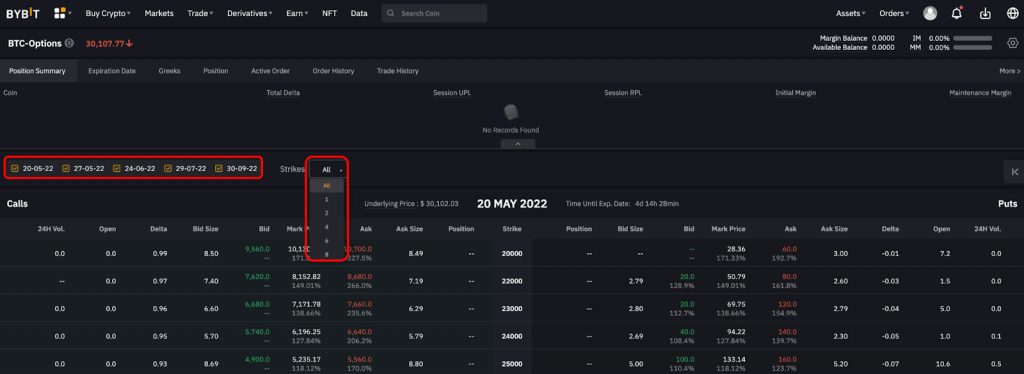
Task: Toggle the 24-06-22 expiry checkbox
Action: (x=117, y=168)
